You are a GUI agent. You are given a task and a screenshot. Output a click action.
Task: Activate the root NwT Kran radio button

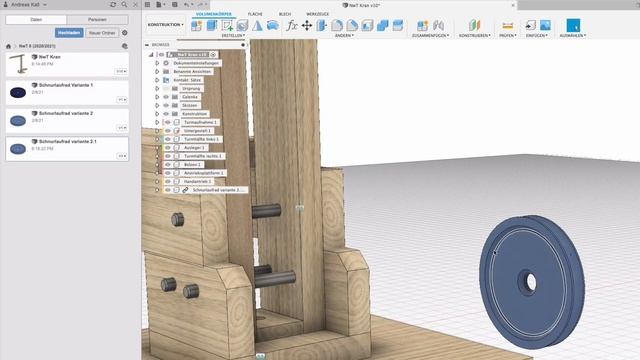213,54
